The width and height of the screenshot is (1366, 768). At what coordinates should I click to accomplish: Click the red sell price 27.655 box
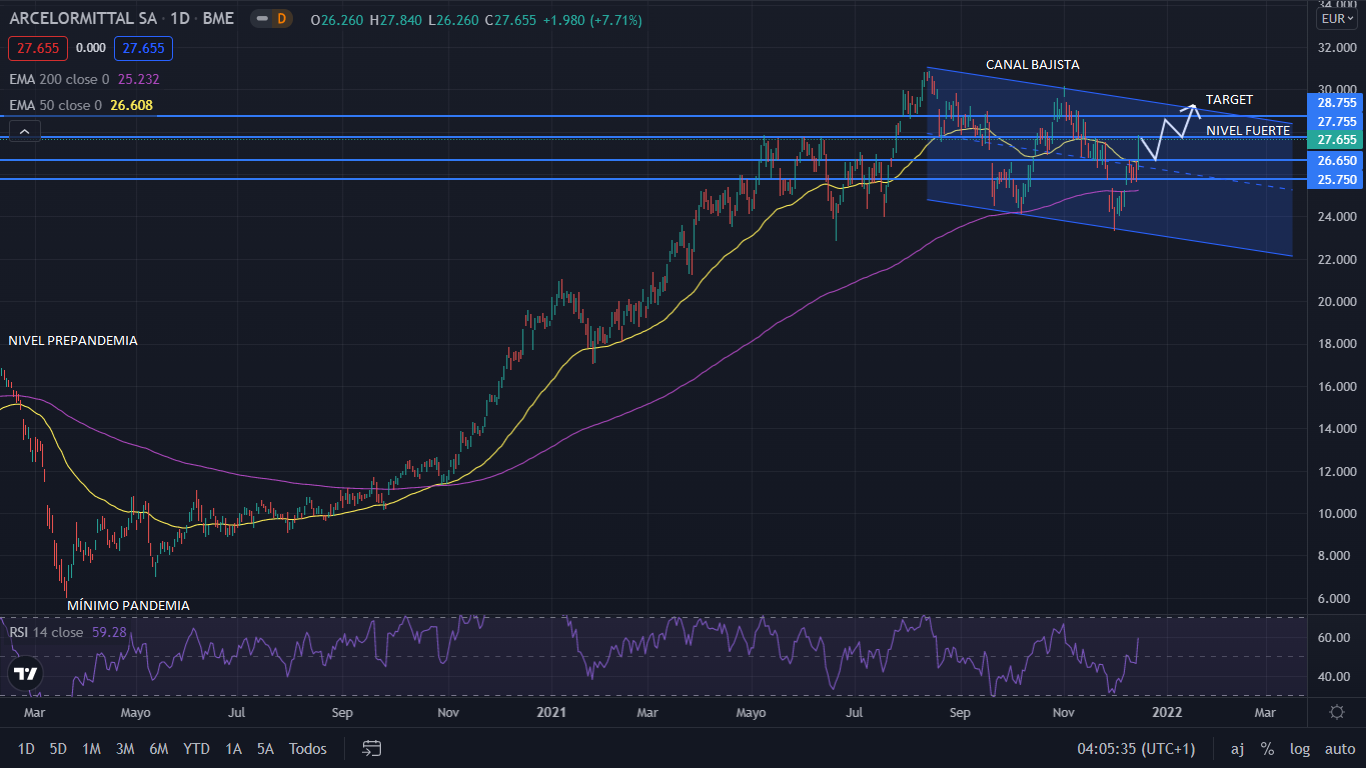[38, 48]
